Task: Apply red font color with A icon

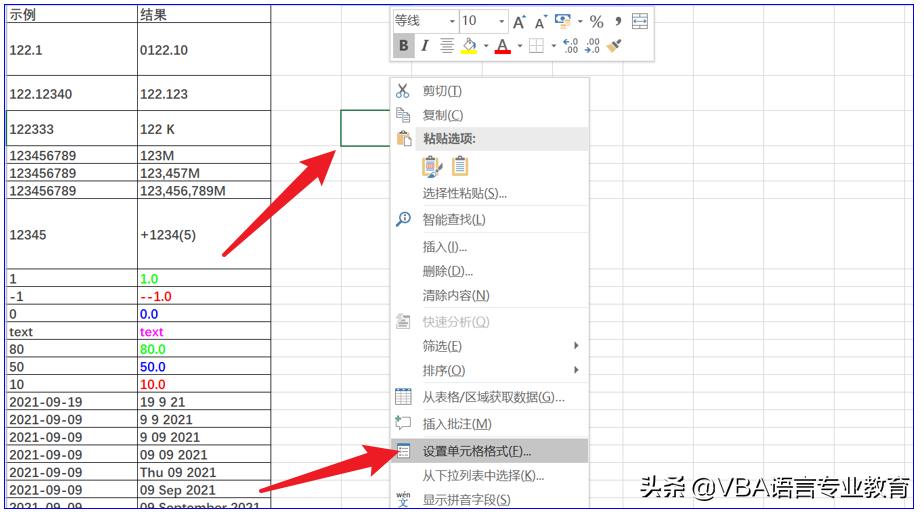Action: [x=503, y=45]
